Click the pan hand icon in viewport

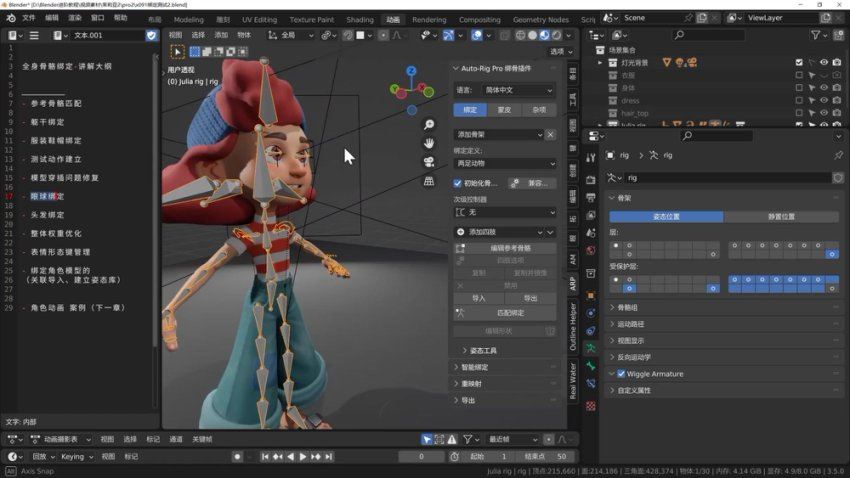click(429, 144)
